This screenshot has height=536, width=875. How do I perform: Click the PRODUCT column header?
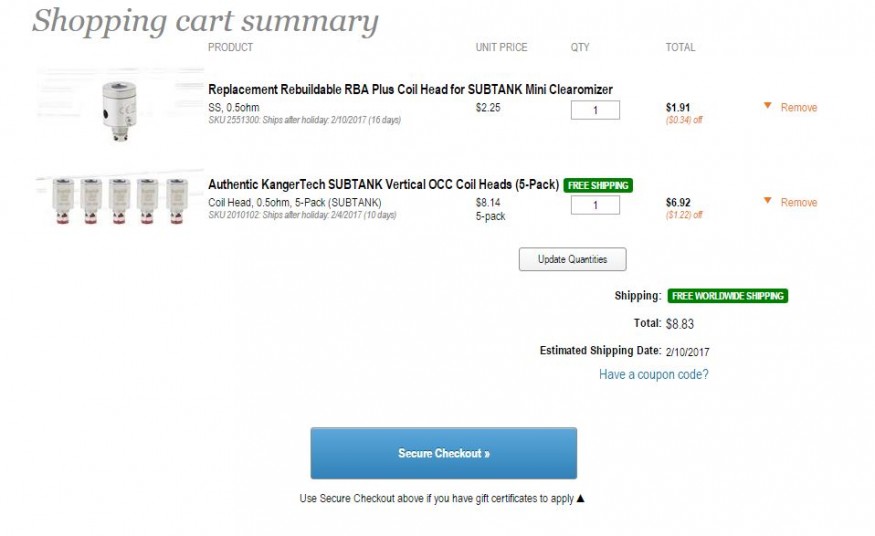[x=230, y=47]
